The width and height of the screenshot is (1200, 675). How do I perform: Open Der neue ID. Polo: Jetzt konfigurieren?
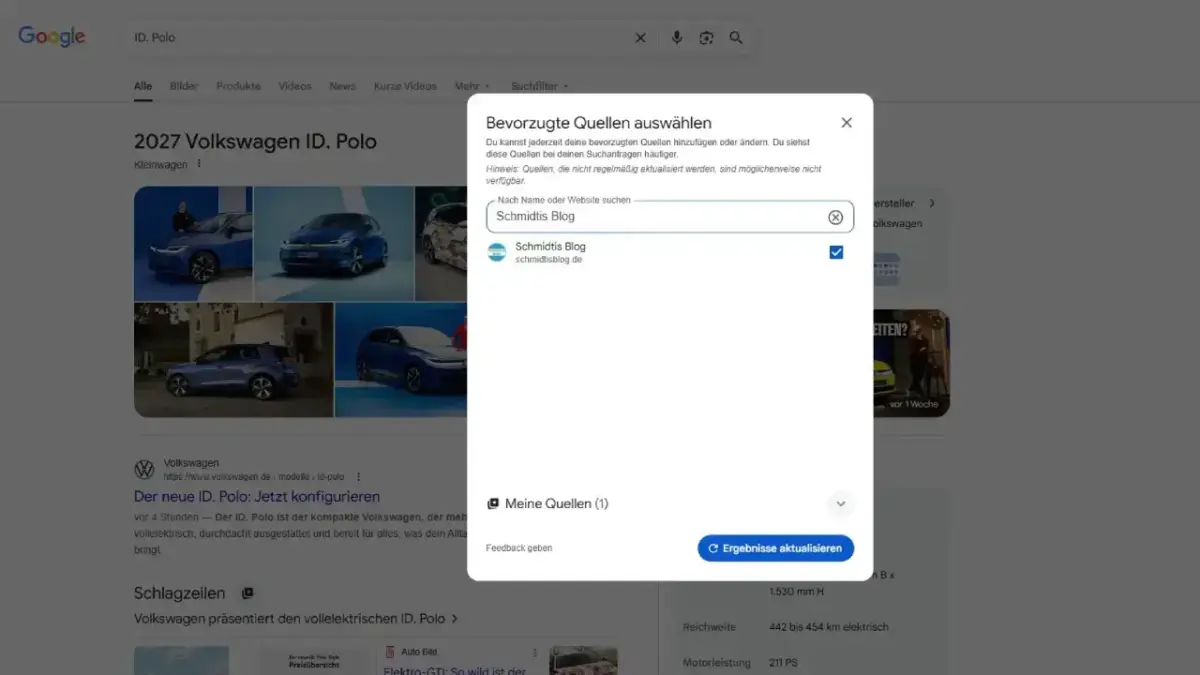[x=257, y=497]
